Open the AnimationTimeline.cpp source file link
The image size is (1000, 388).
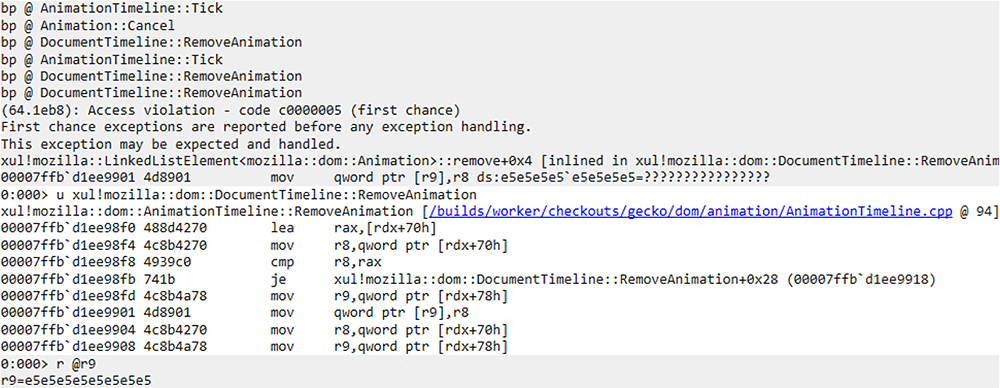click(x=686, y=211)
